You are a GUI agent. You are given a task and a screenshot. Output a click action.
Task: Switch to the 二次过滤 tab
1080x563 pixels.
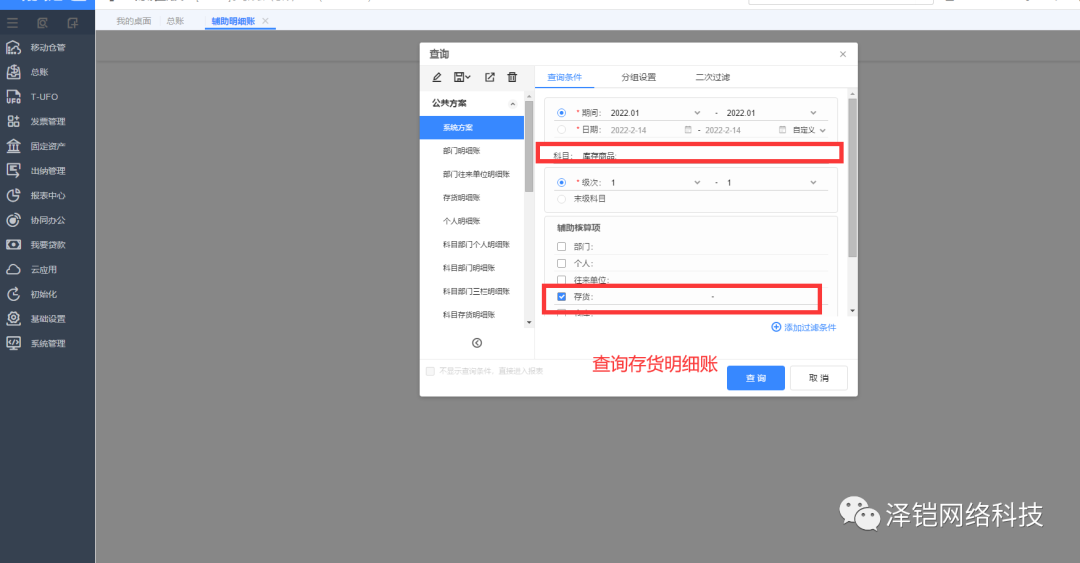click(712, 77)
